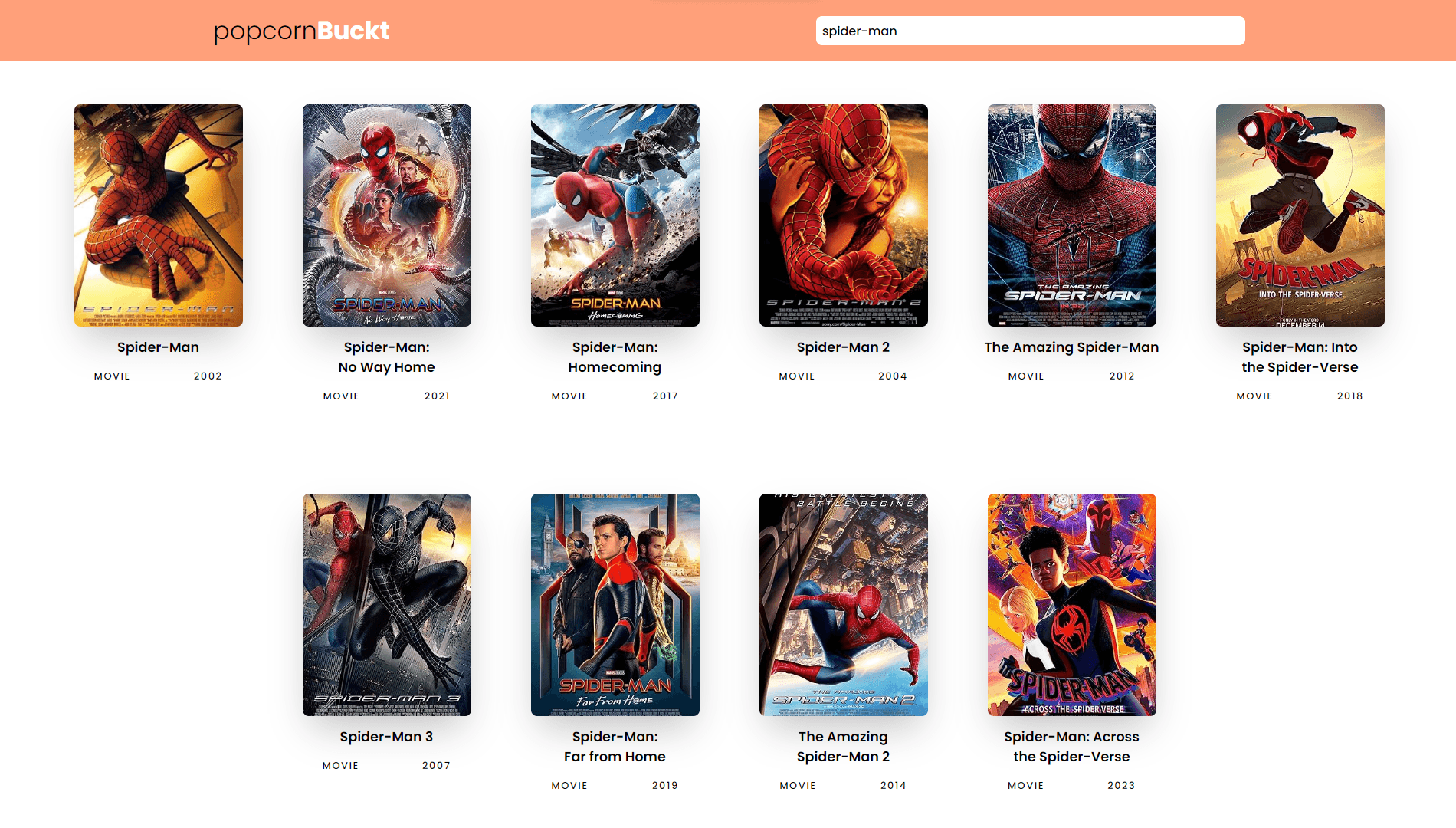Image resolution: width=1456 pixels, height=828 pixels.
Task: Click the "MOVIE" label beside year 2007
Action: [x=340, y=766]
